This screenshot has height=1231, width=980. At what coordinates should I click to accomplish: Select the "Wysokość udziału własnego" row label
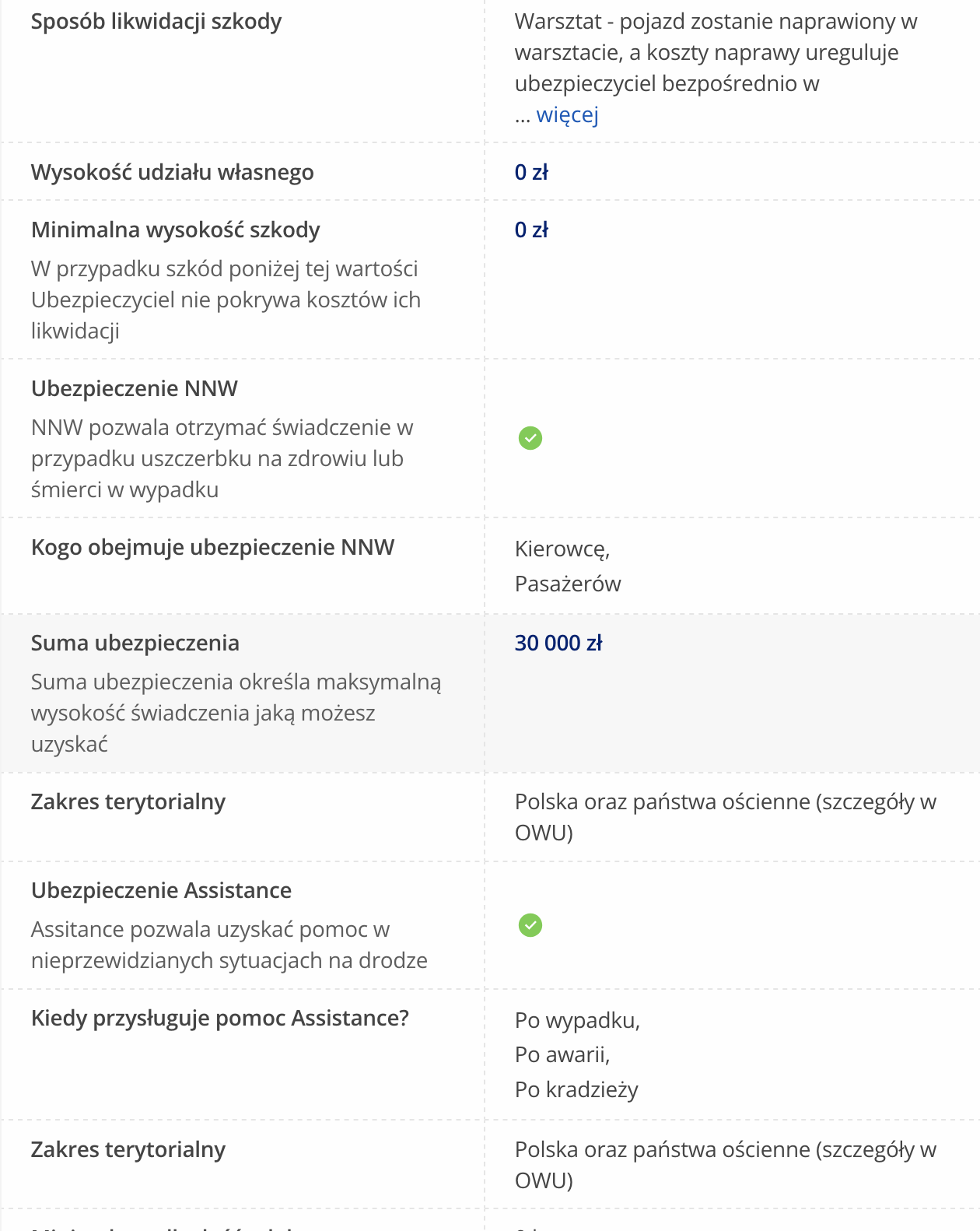(x=172, y=172)
